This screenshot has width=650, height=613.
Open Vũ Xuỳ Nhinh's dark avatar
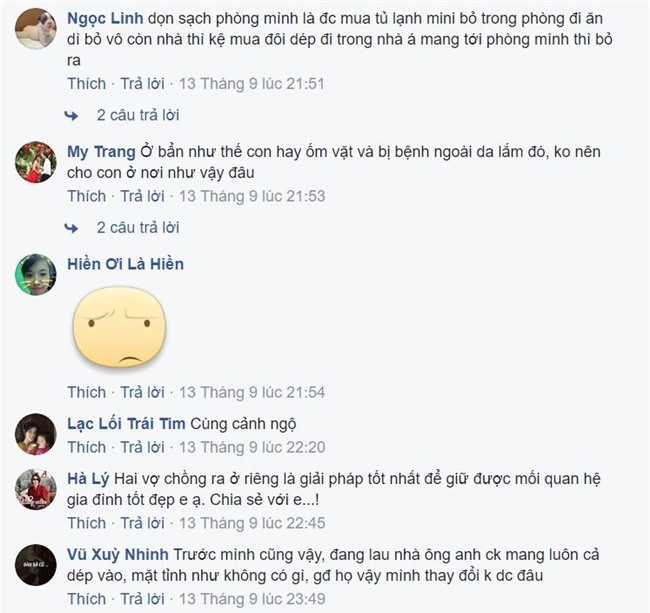(x=36, y=565)
